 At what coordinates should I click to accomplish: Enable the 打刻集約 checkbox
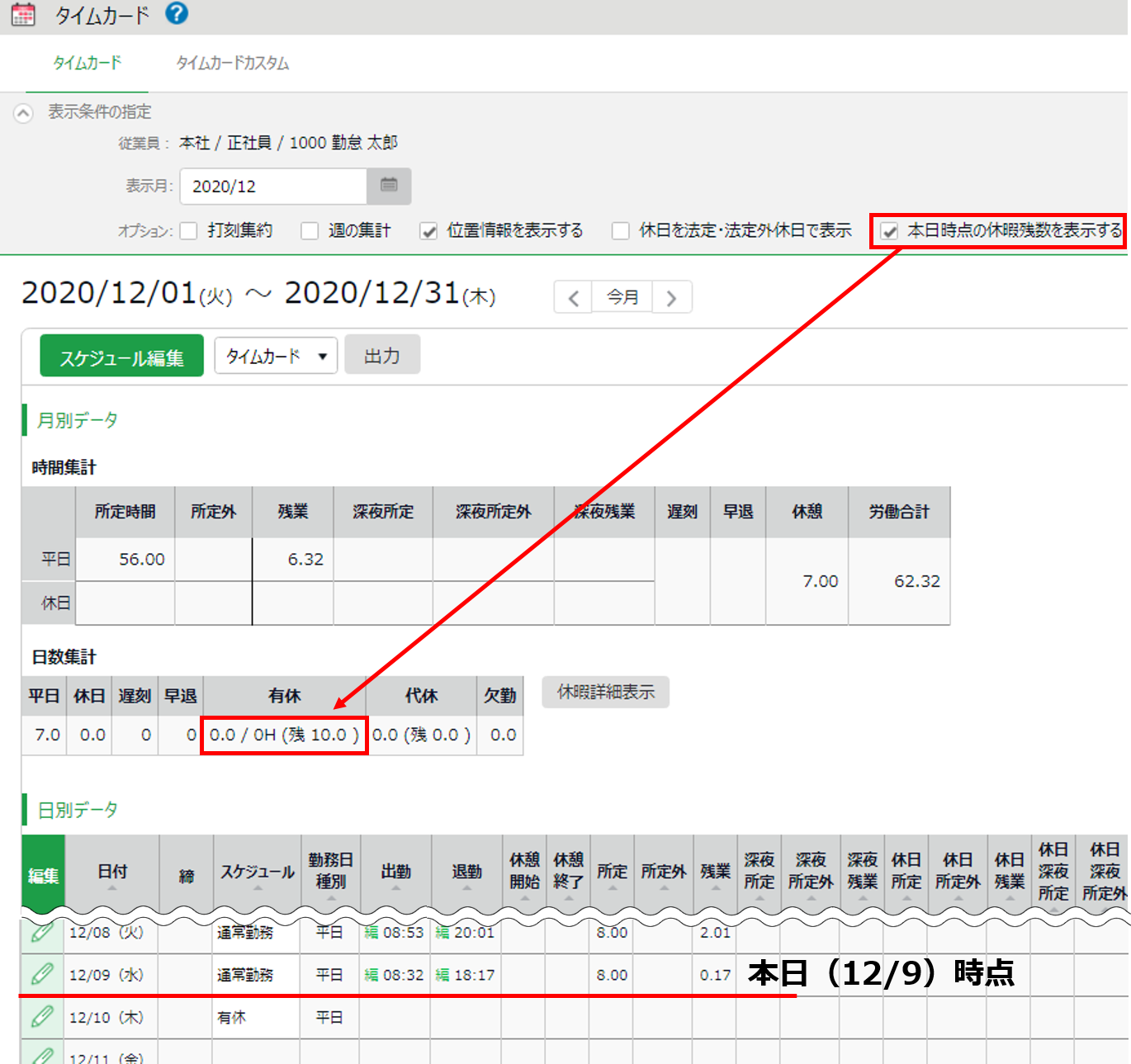[x=189, y=231]
